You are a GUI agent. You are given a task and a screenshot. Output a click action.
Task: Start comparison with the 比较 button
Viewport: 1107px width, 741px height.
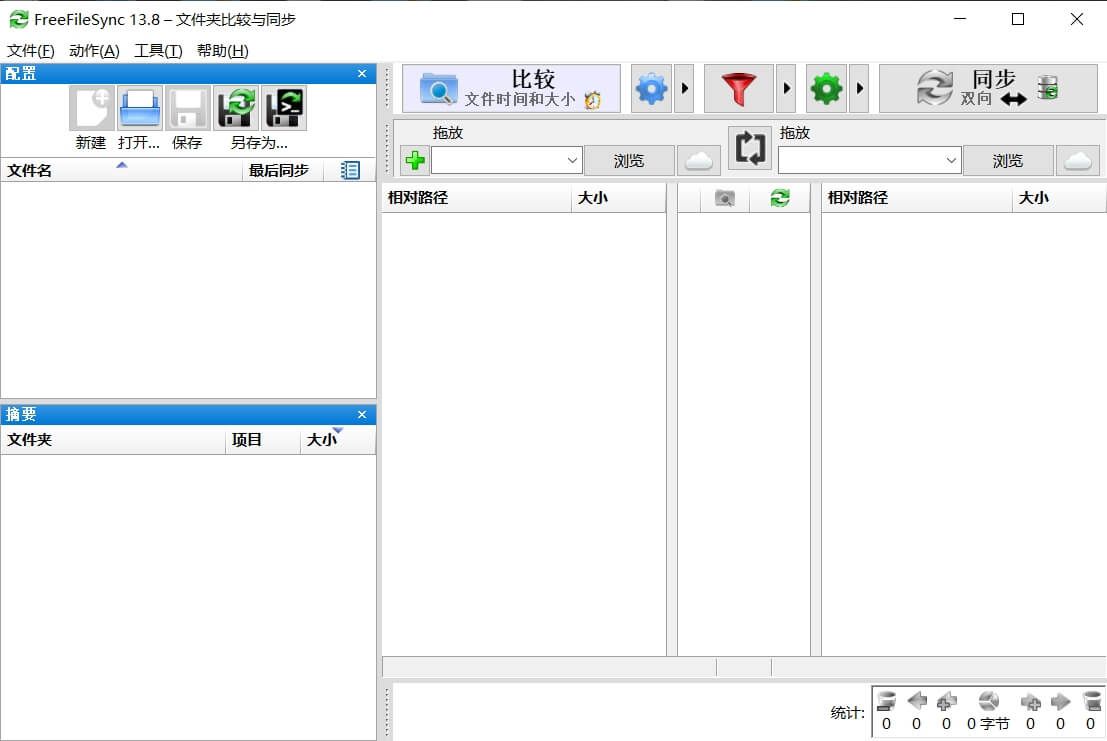511,89
